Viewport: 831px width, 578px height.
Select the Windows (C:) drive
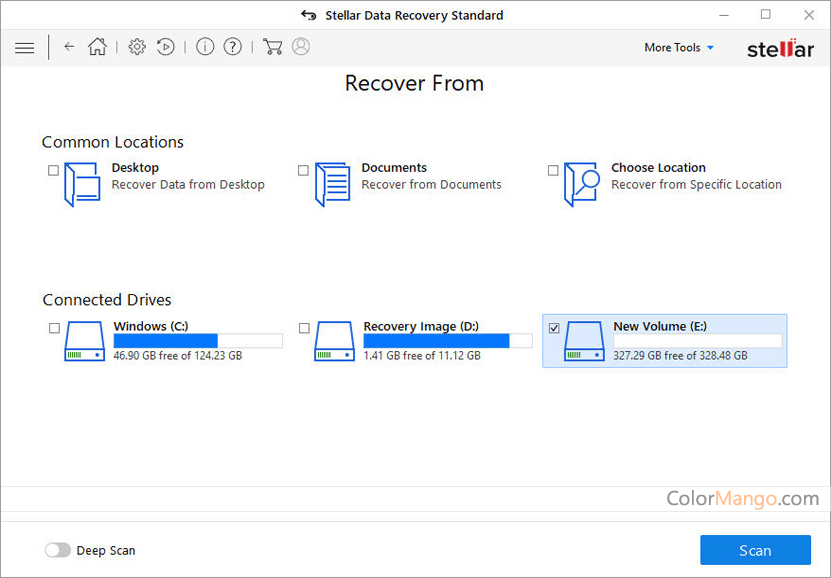coord(52,328)
